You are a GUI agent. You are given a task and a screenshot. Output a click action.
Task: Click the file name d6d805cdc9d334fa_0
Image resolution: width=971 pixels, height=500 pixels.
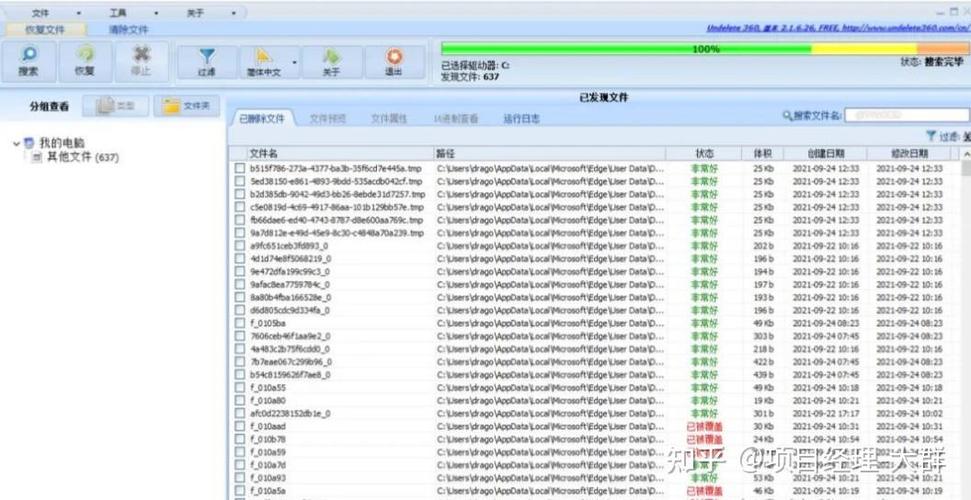pyautogui.click(x=289, y=310)
